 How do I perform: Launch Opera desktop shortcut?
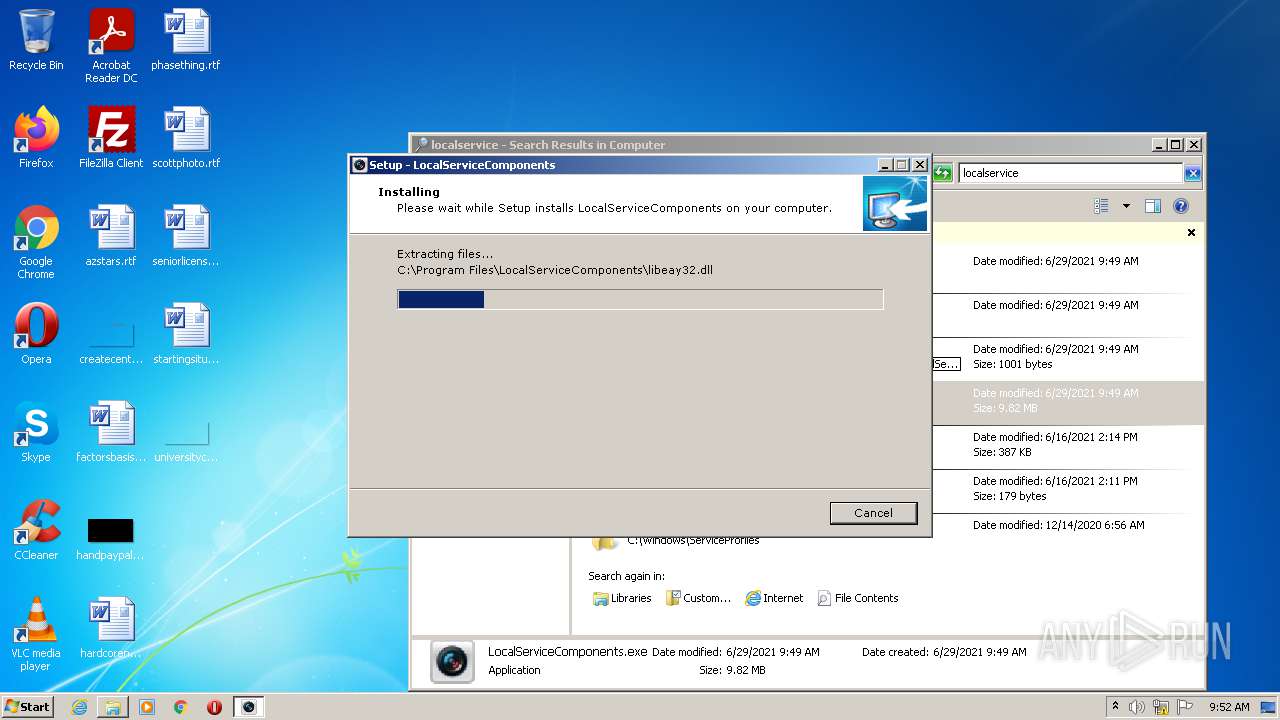pyautogui.click(x=36, y=334)
